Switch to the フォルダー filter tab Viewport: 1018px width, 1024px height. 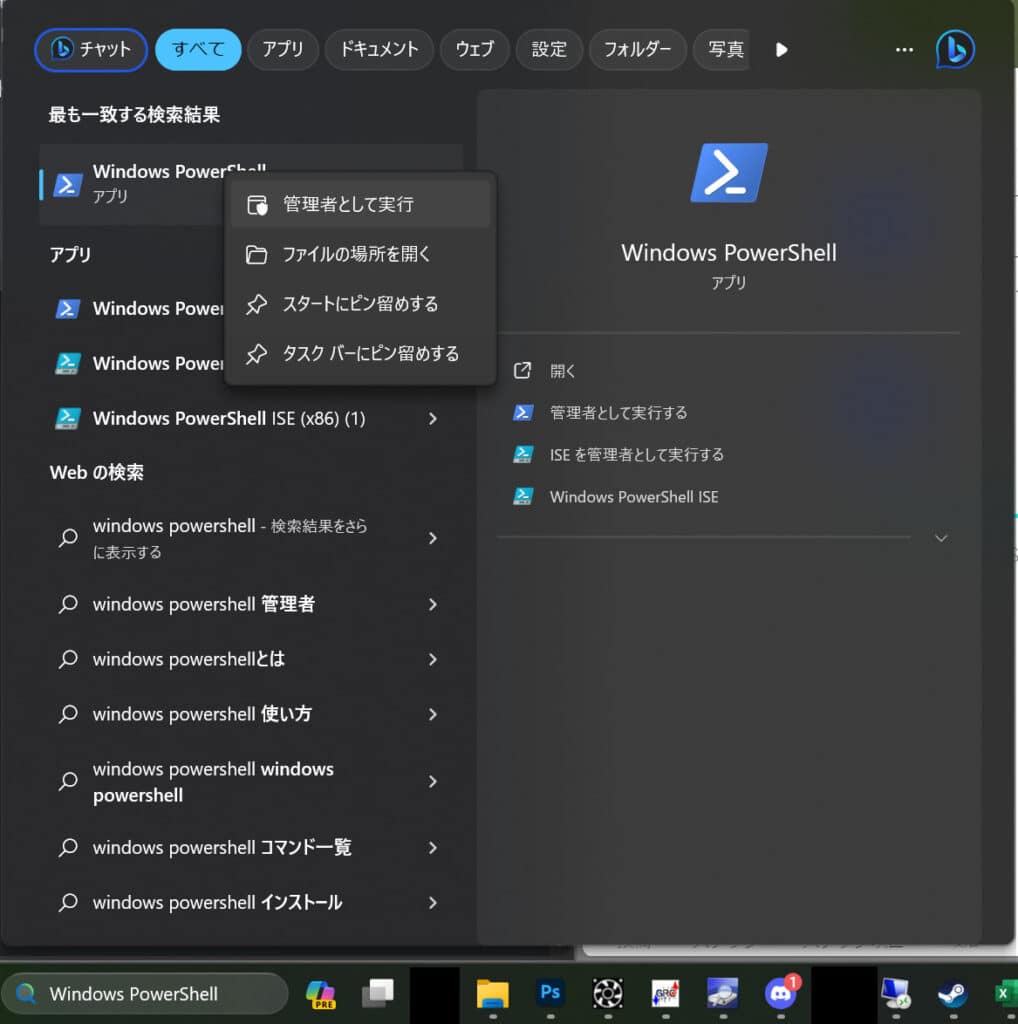(637, 49)
